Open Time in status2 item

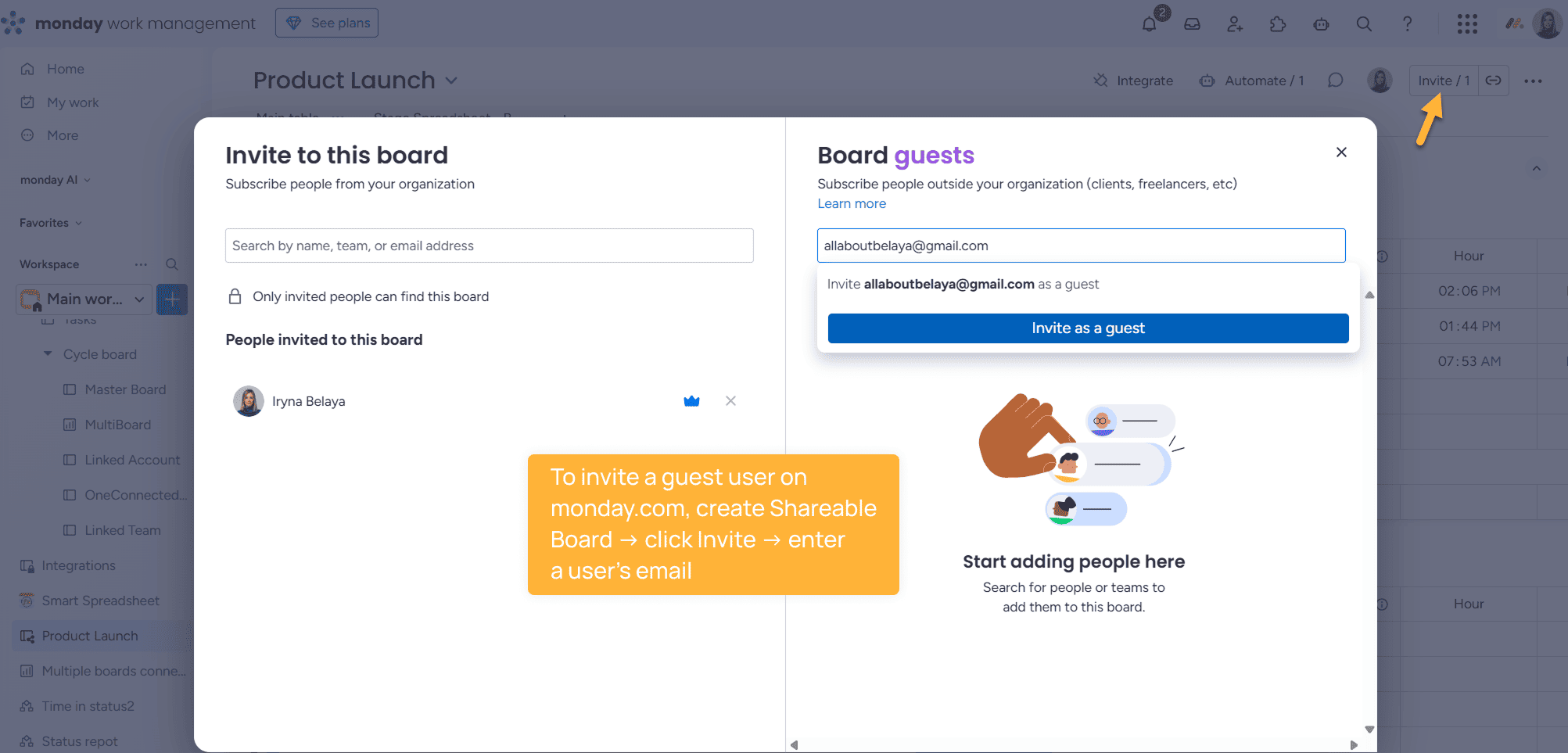pyautogui.click(x=88, y=706)
